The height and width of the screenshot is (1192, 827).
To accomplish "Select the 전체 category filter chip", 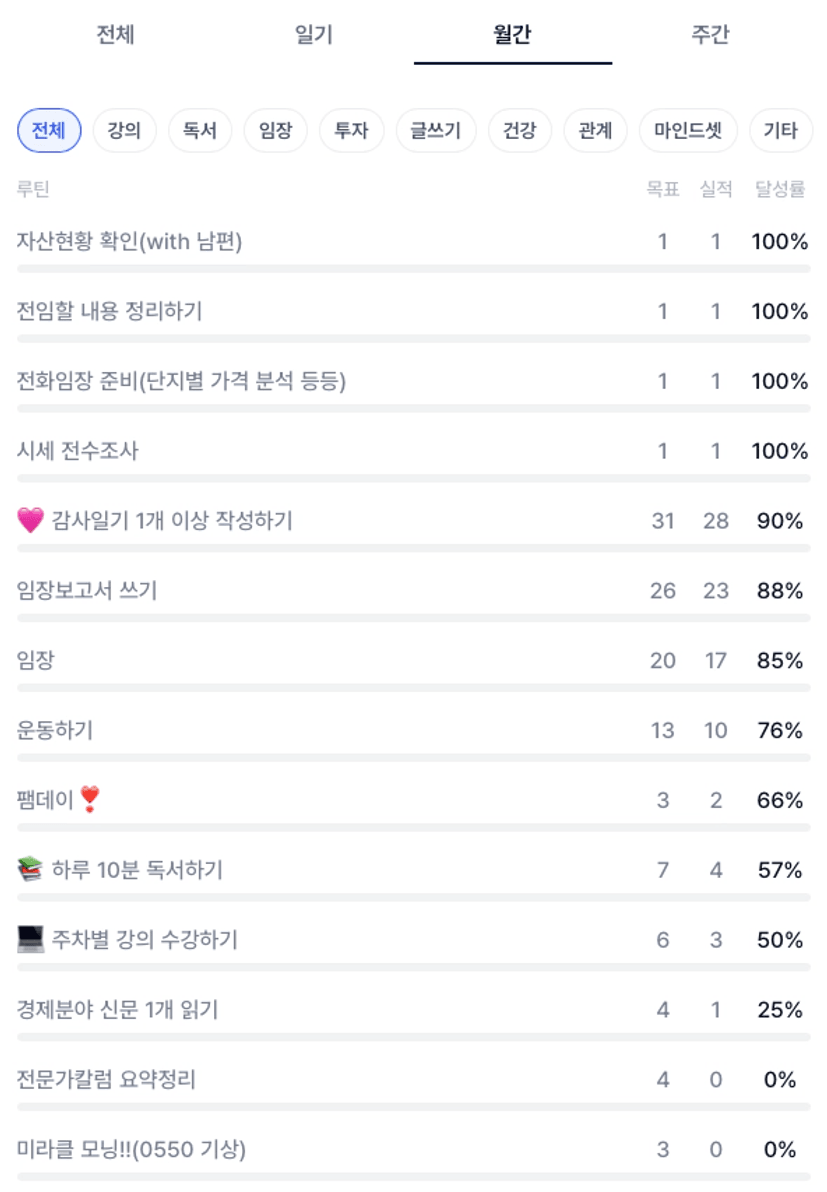I will coord(49,131).
